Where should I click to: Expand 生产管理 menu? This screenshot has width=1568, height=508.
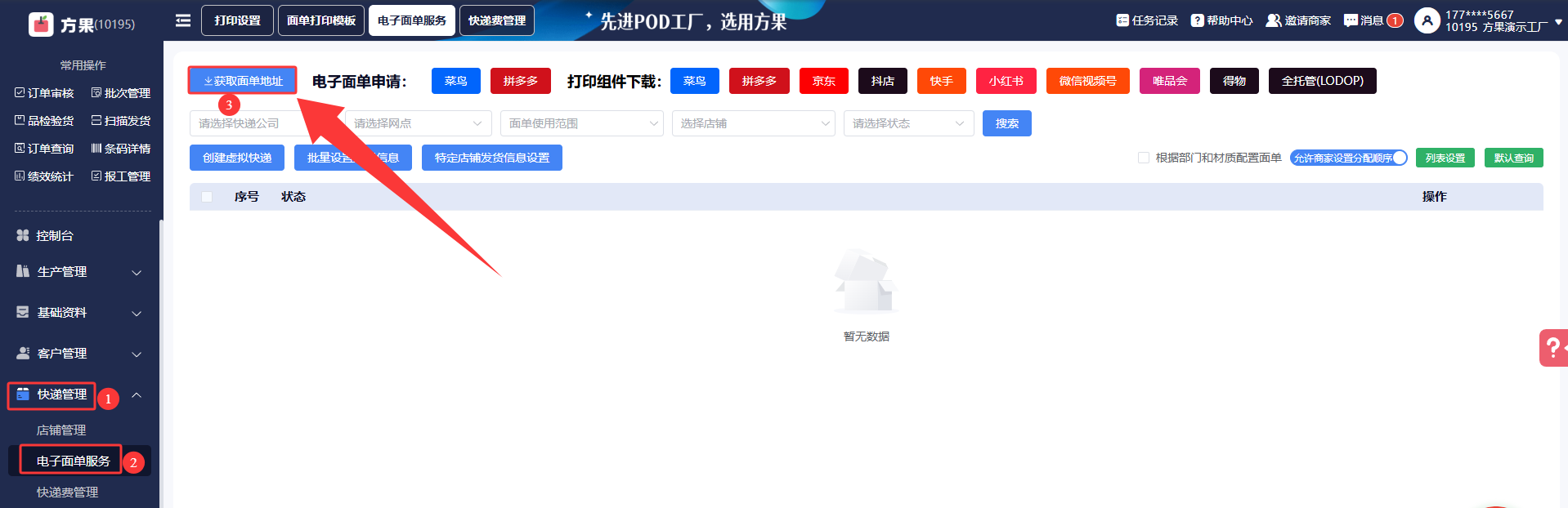(79, 272)
